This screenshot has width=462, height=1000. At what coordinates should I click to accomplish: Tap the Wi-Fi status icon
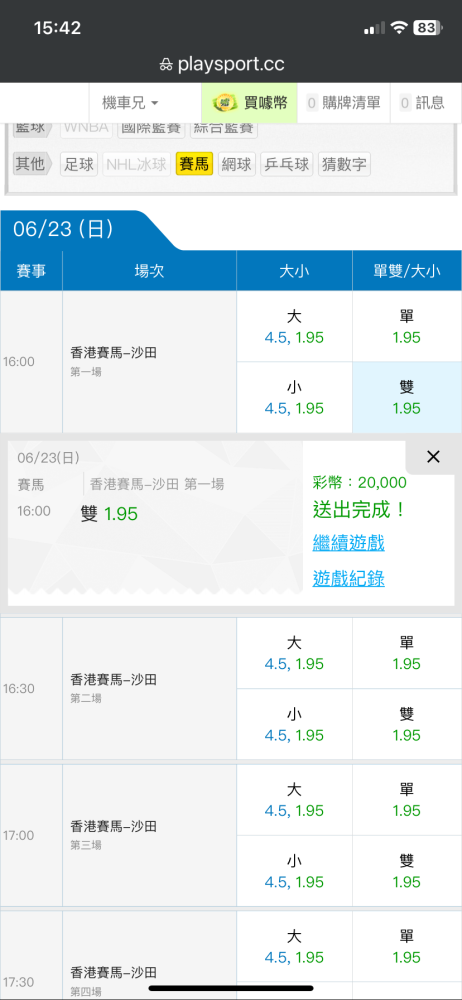399,27
